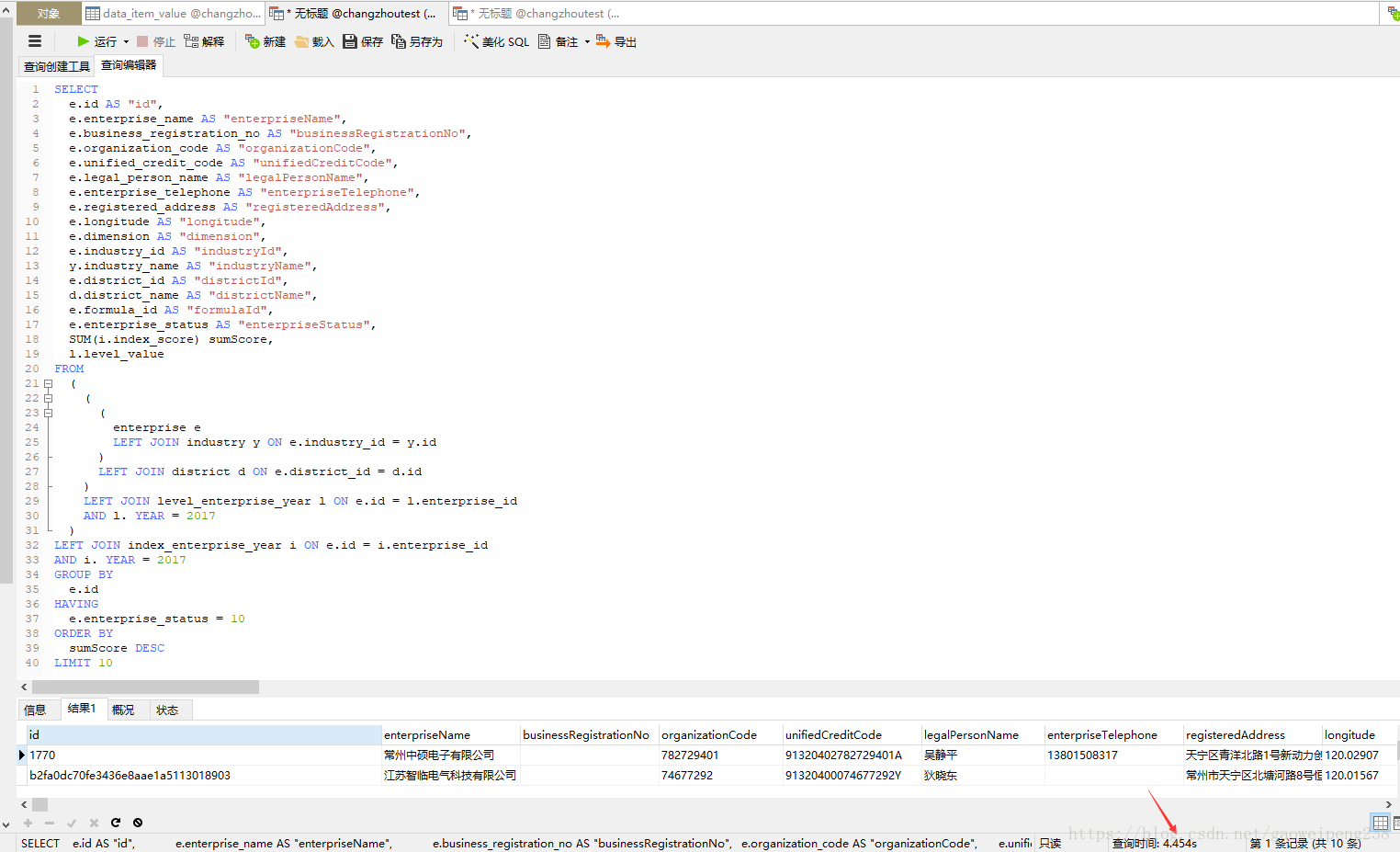Switch to grid view icon
The image size is (1400, 852).
tap(1380, 823)
